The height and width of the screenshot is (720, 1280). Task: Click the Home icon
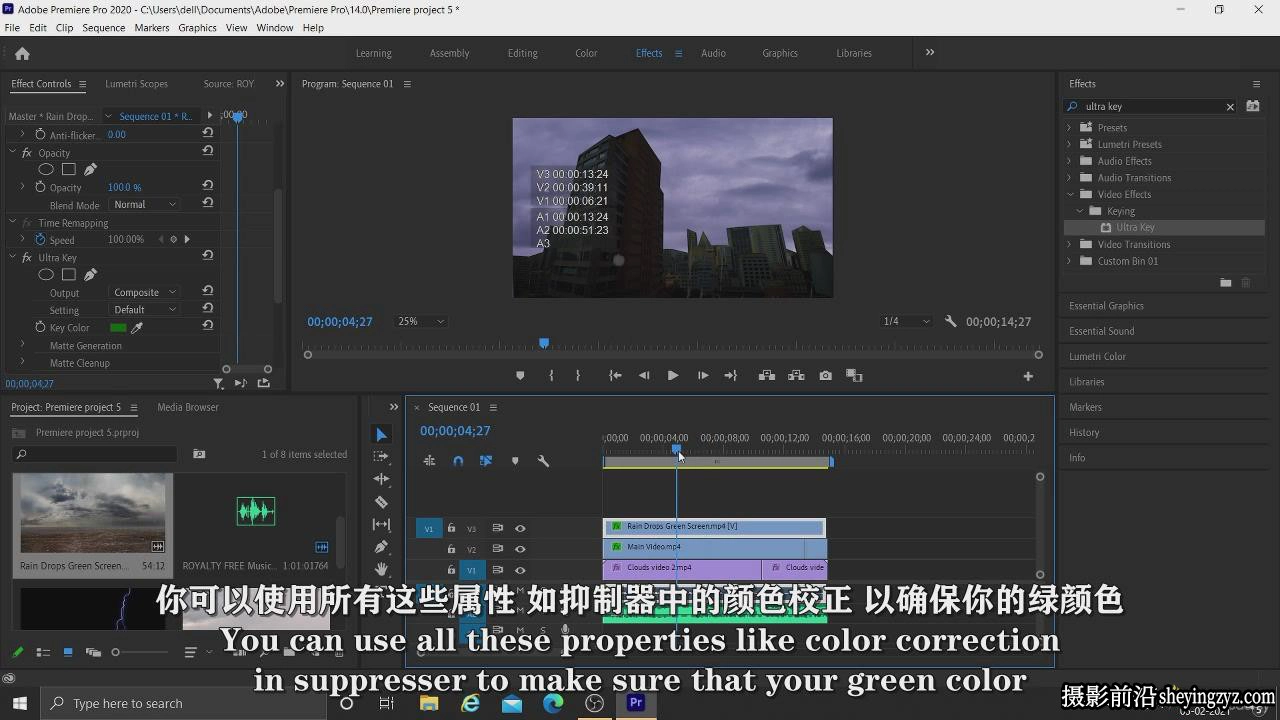[22, 53]
